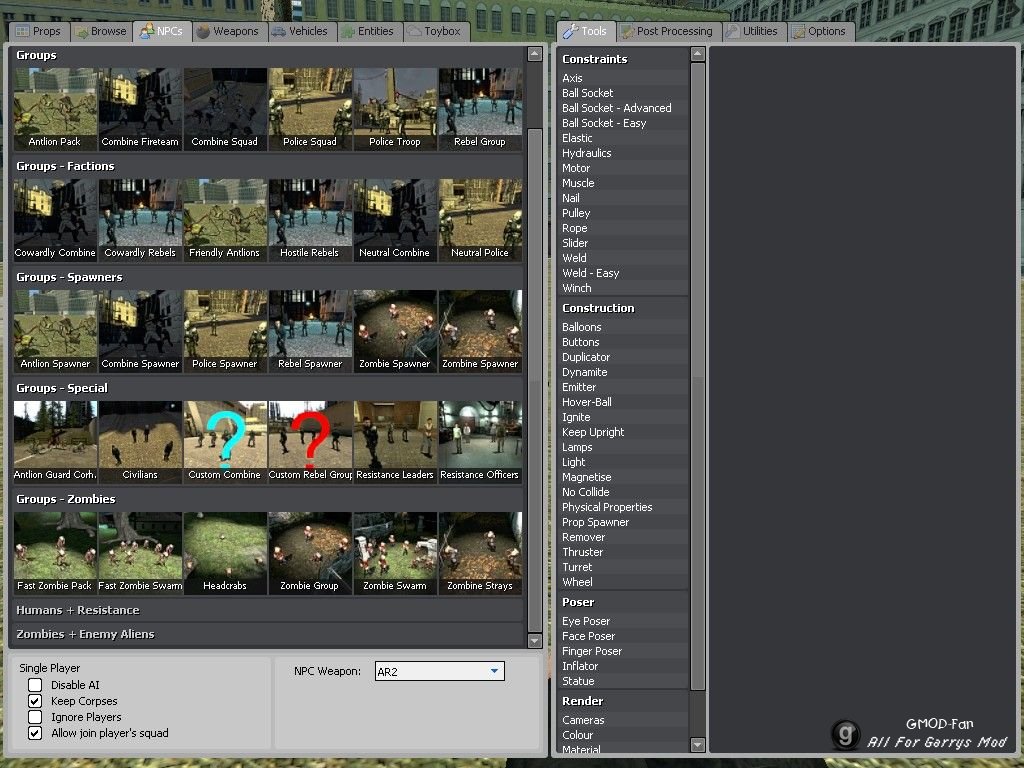Switch to the Weapons tab
Viewport: 1024px width, 768px height.
click(x=228, y=31)
